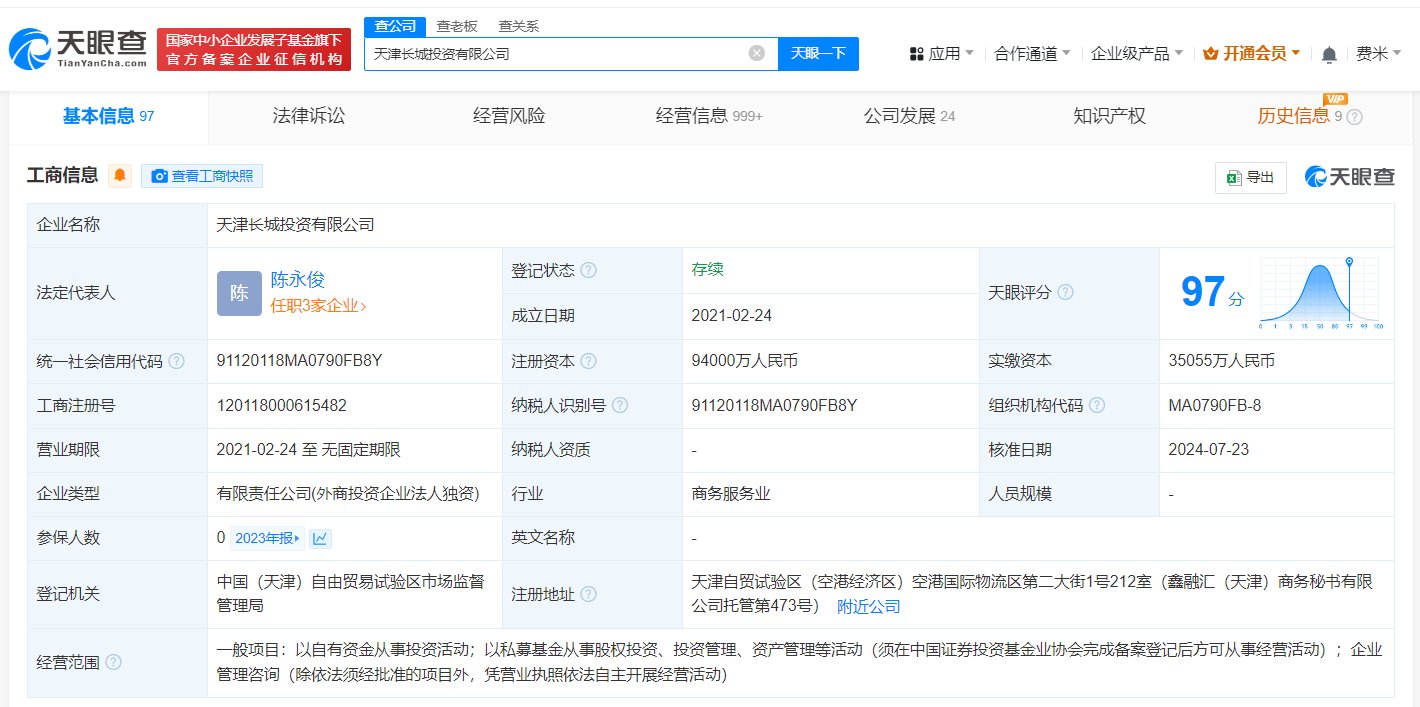Click help icon next to 统一社会信用代码
Screen dimensions: 1420x707
click(x=177, y=361)
